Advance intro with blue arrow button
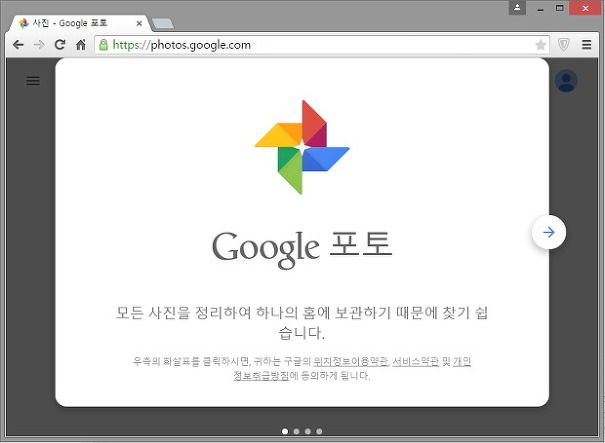Viewport: 605px width, 443px height. [x=549, y=232]
